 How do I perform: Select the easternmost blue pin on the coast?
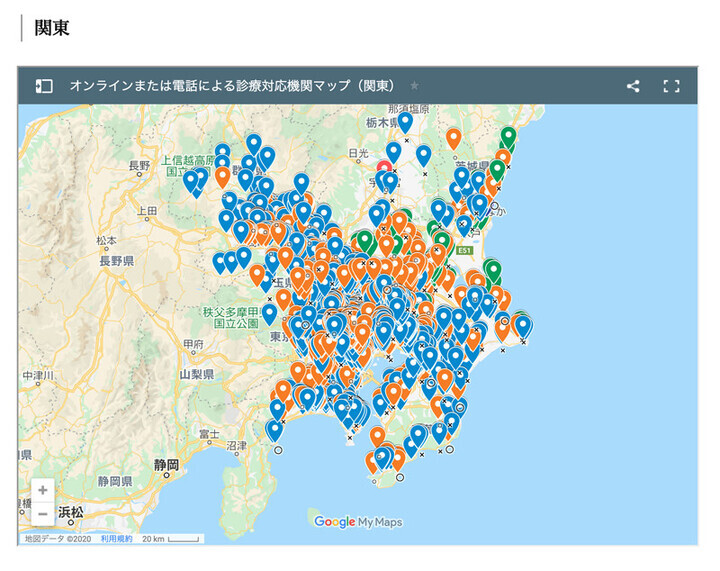(x=522, y=325)
